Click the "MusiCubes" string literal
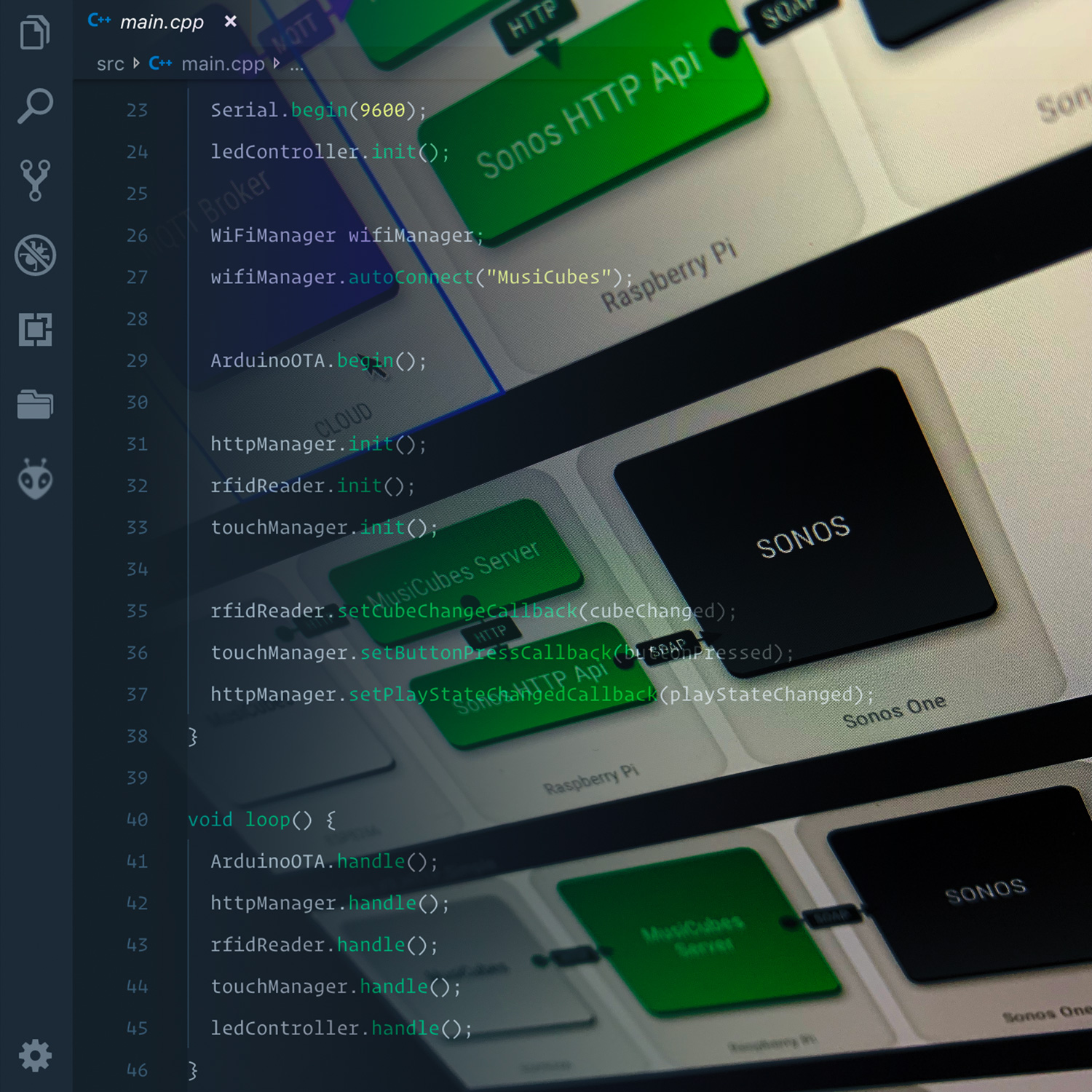The width and height of the screenshot is (1092, 1092). [x=549, y=277]
